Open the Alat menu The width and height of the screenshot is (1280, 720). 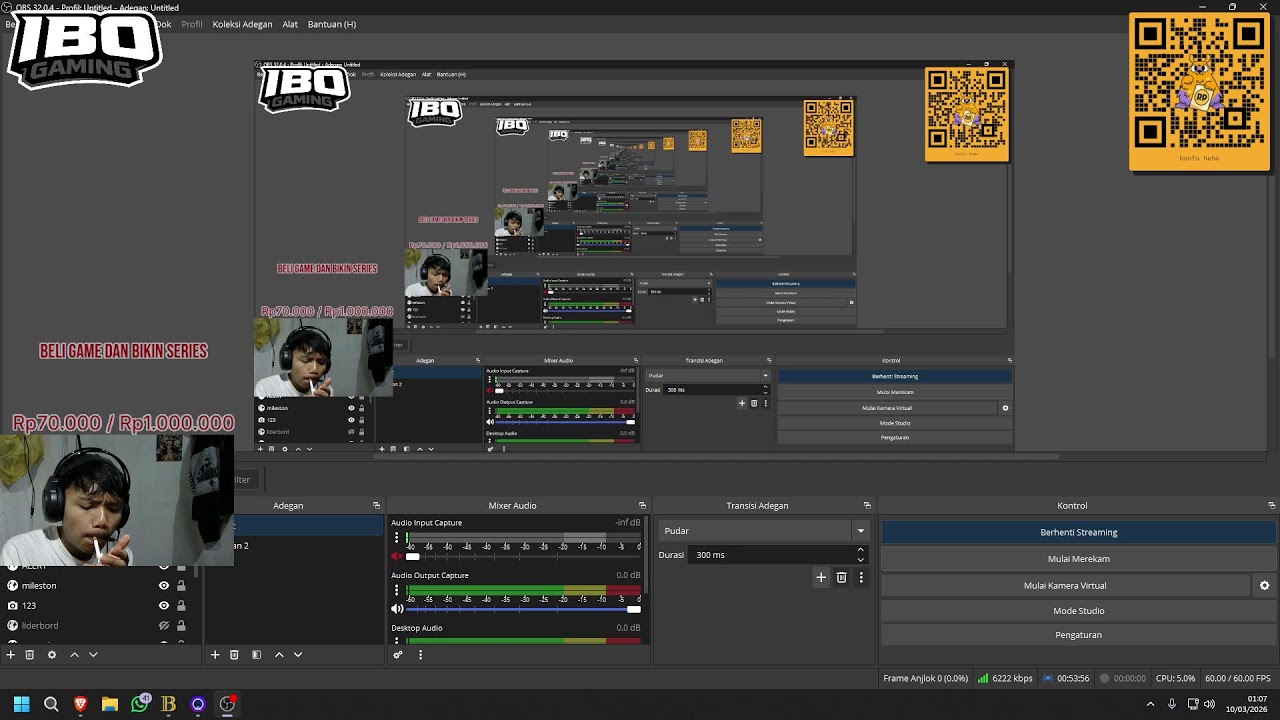pyautogui.click(x=290, y=24)
